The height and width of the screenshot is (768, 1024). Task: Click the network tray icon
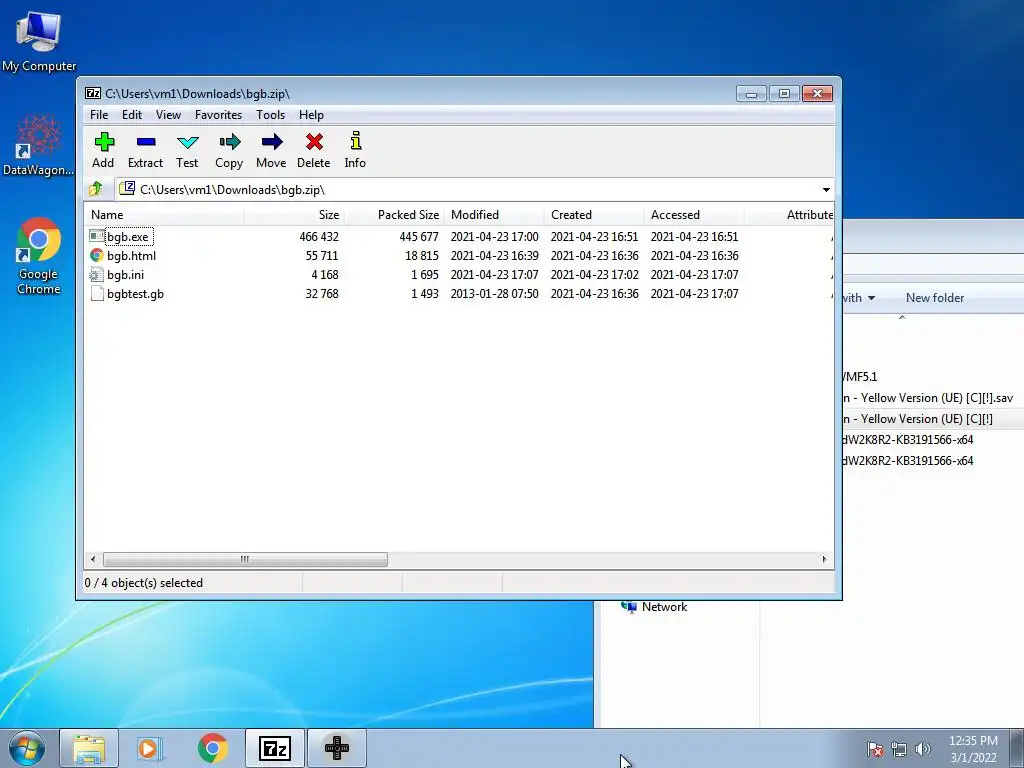[x=899, y=749]
